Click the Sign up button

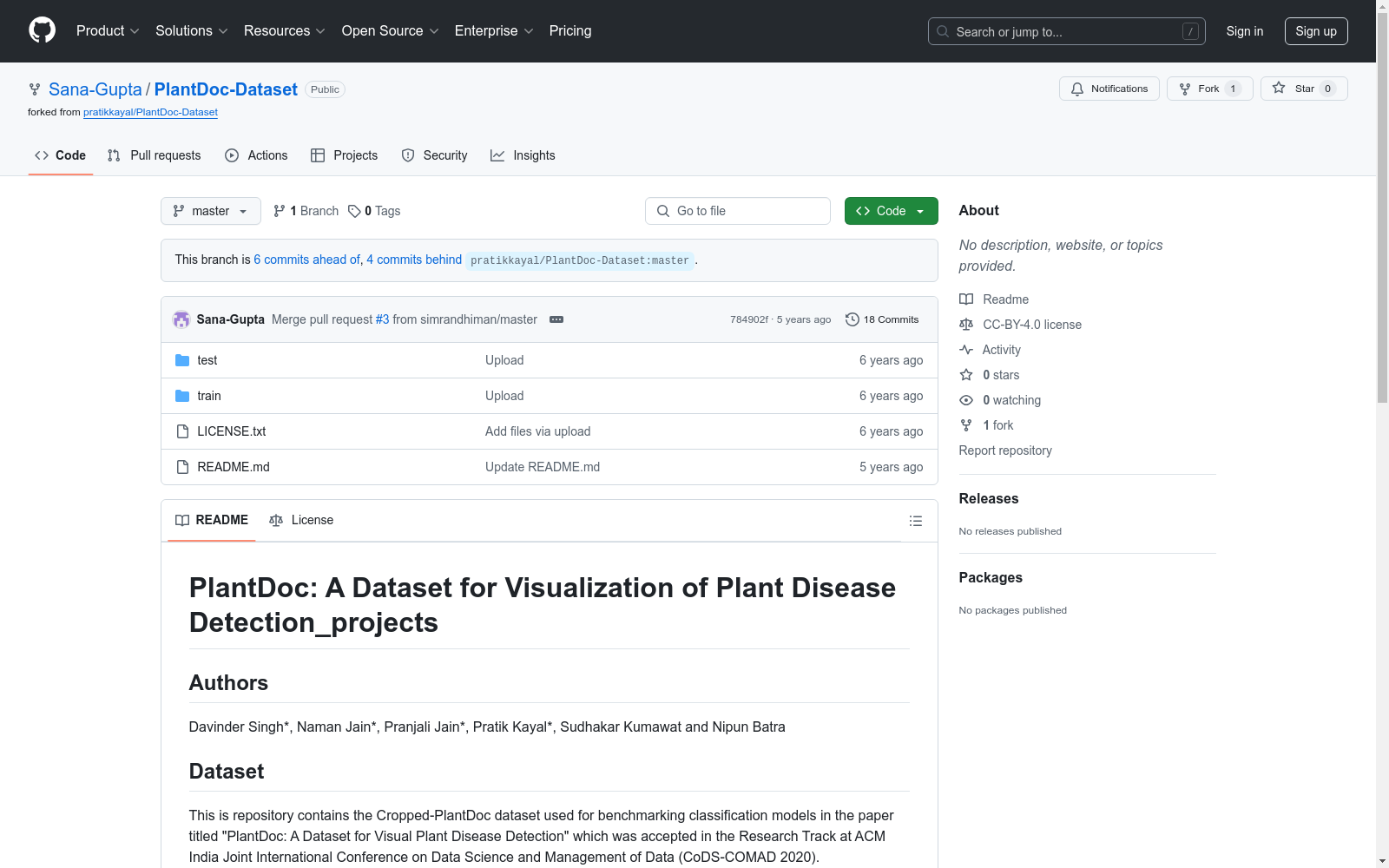1315,31
